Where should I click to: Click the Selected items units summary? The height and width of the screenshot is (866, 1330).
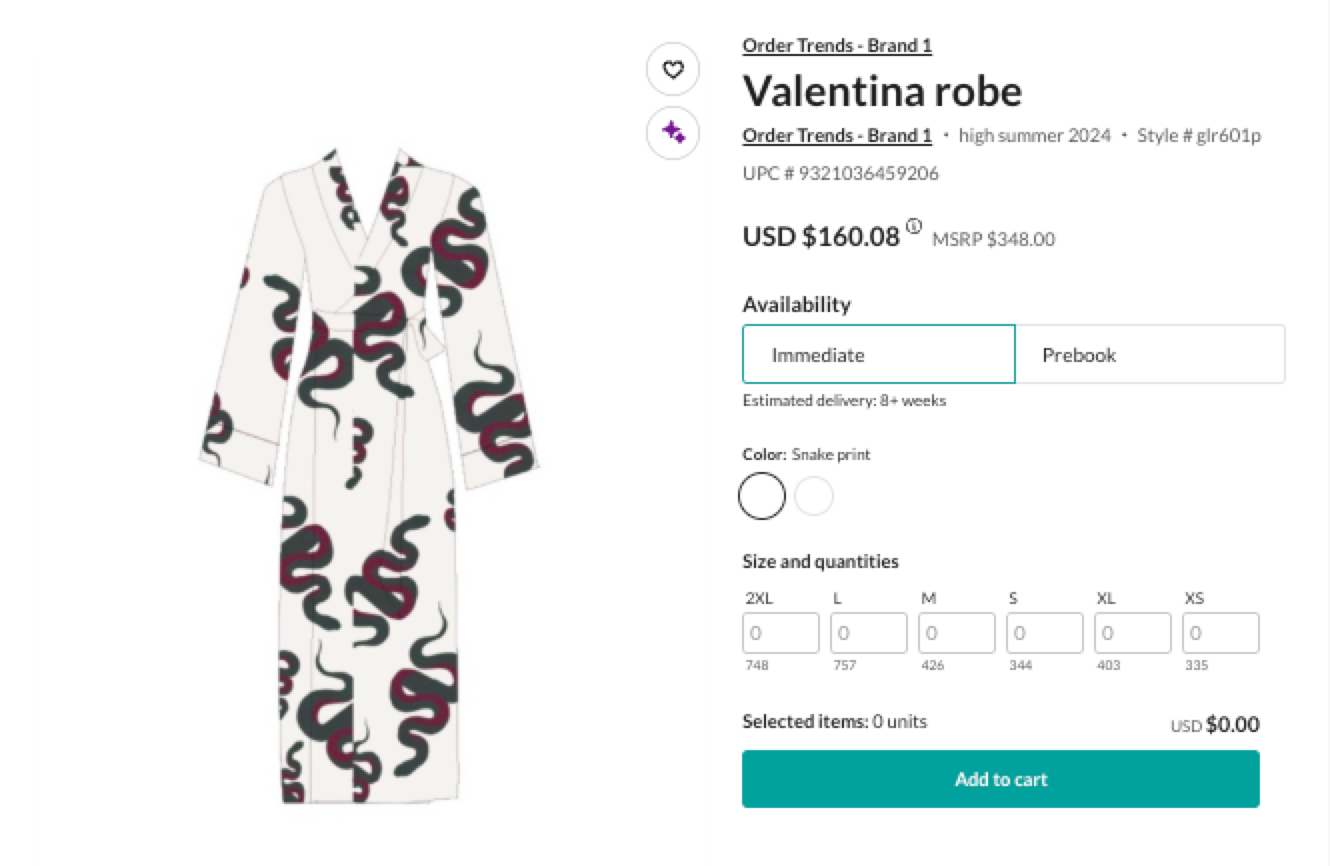tap(833, 721)
